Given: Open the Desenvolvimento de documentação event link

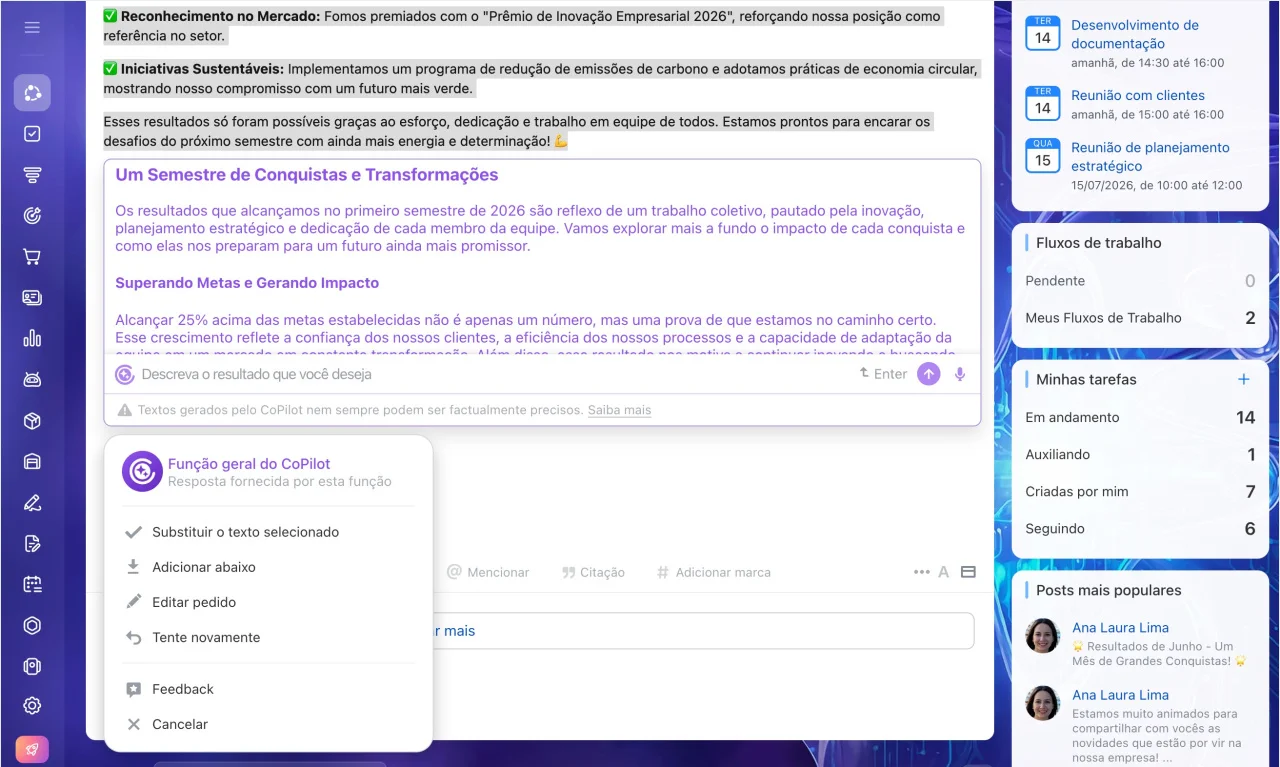Looking at the screenshot, I should [1135, 34].
